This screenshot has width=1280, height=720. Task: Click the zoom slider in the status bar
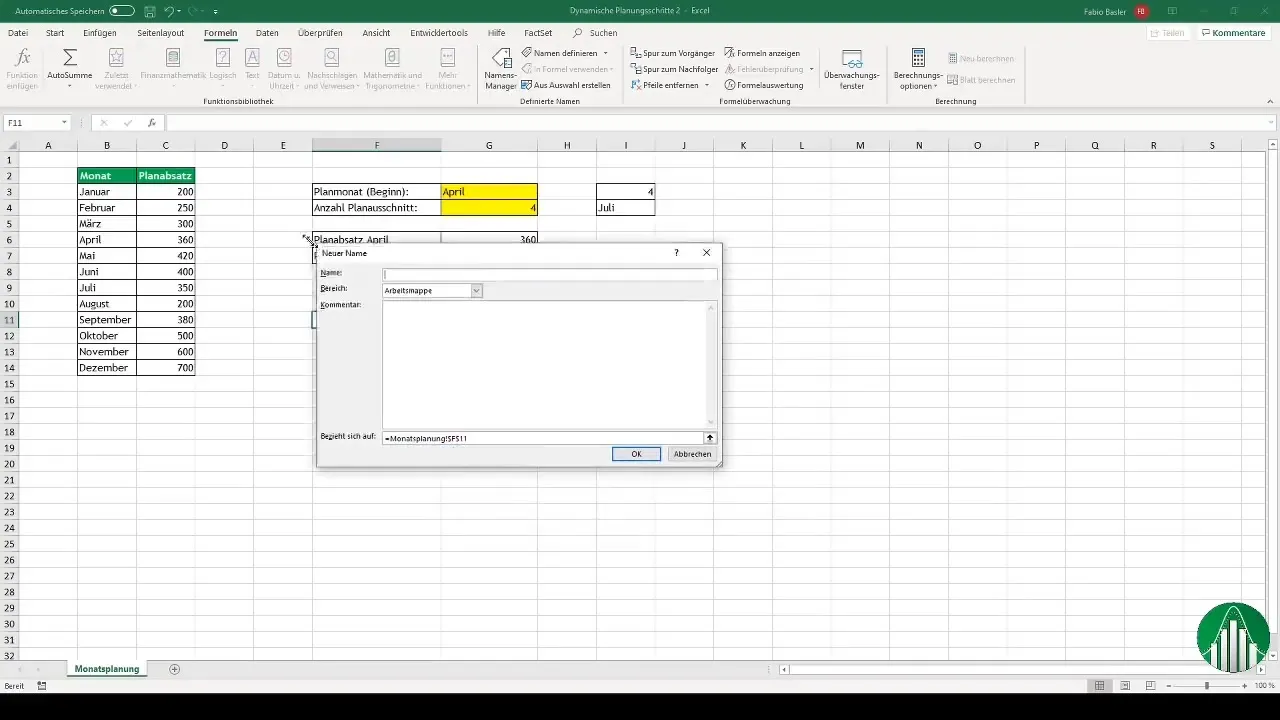coord(1208,686)
